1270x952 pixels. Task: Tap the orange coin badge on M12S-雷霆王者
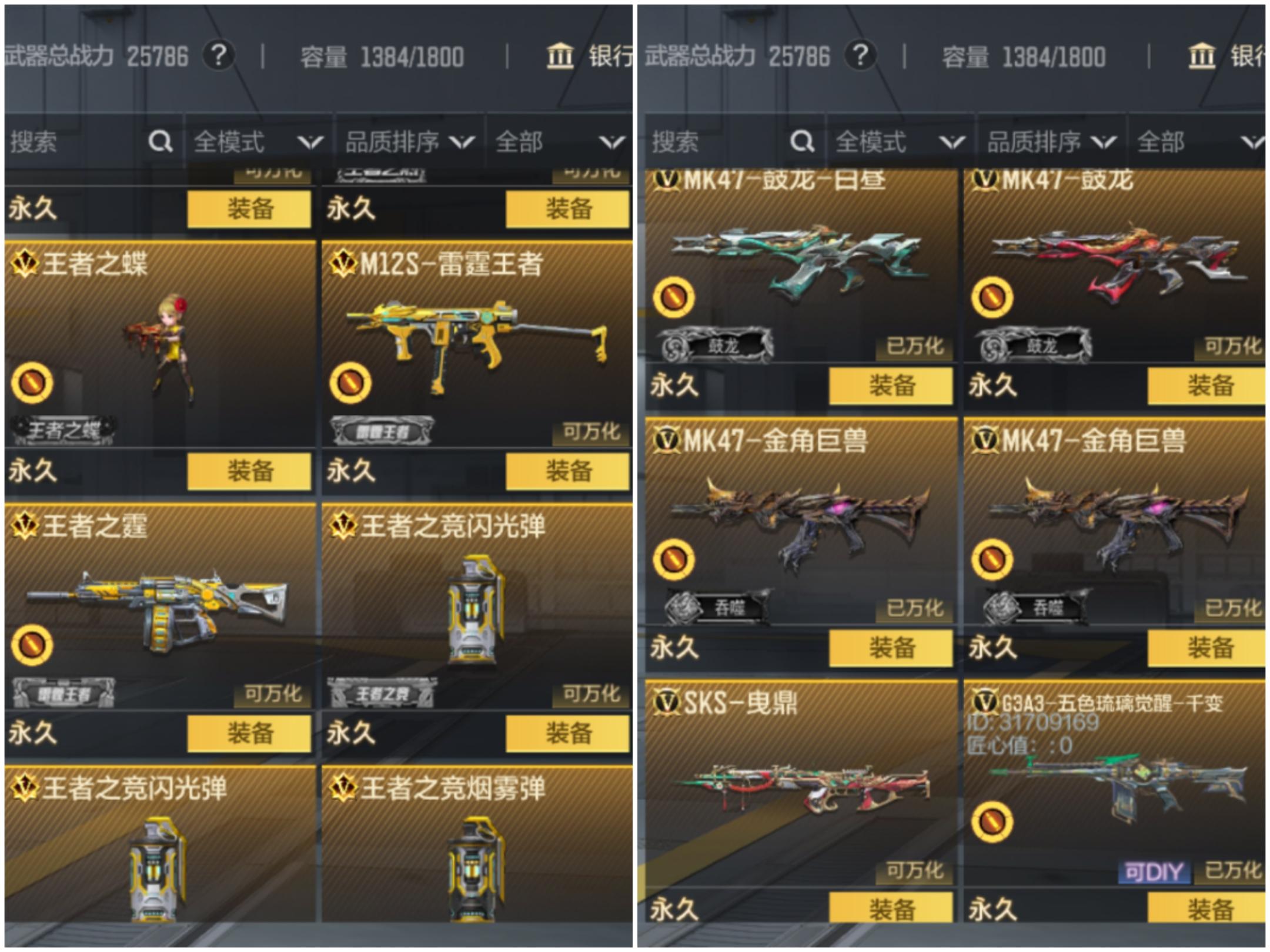click(350, 383)
